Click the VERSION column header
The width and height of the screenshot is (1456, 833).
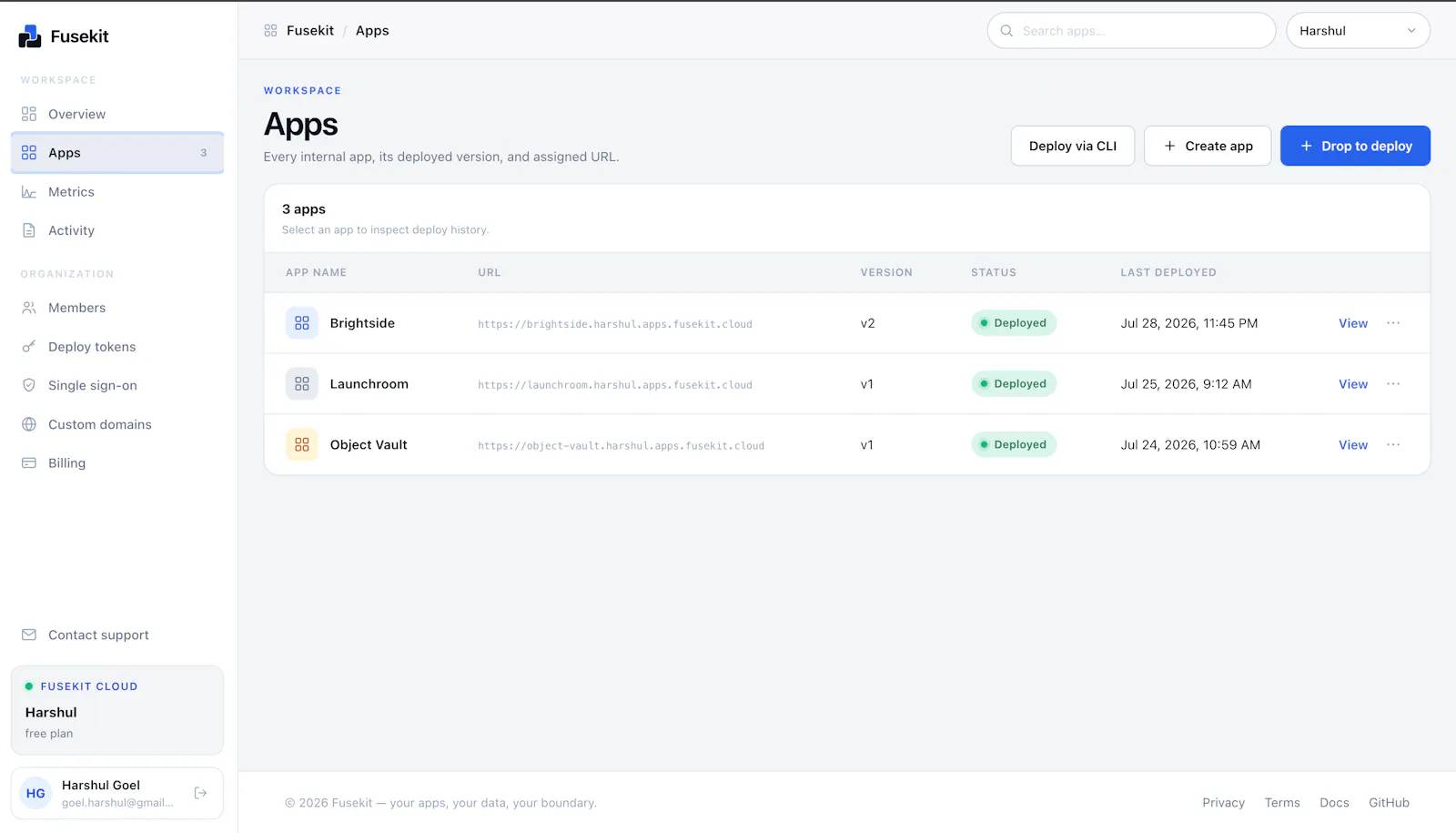(x=886, y=272)
